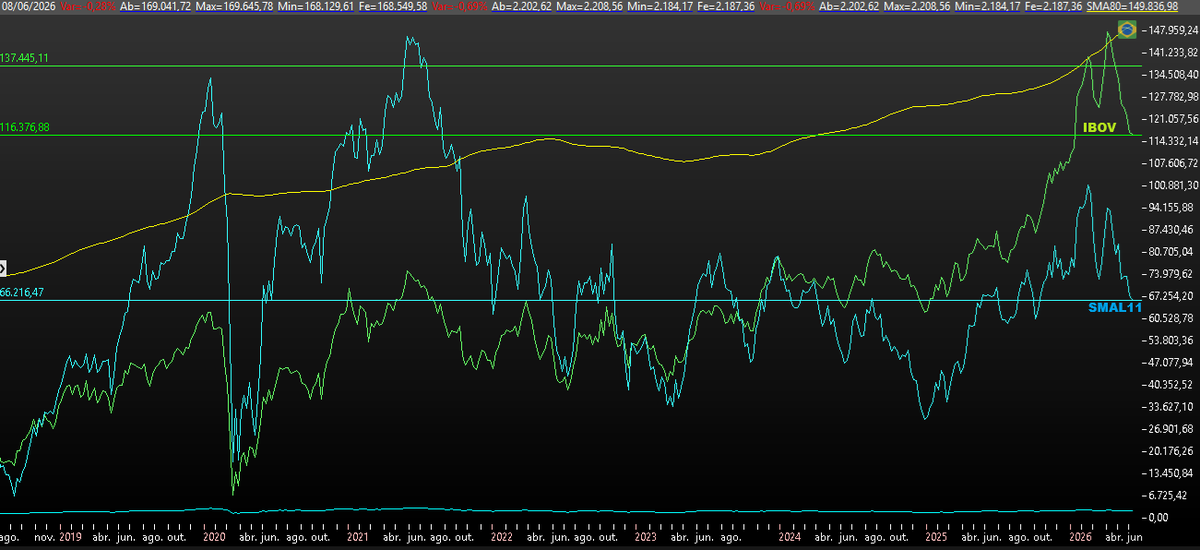Click the 2019 year label on time axis
Viewport: 1200px width, 550px height.
(71, 536)
